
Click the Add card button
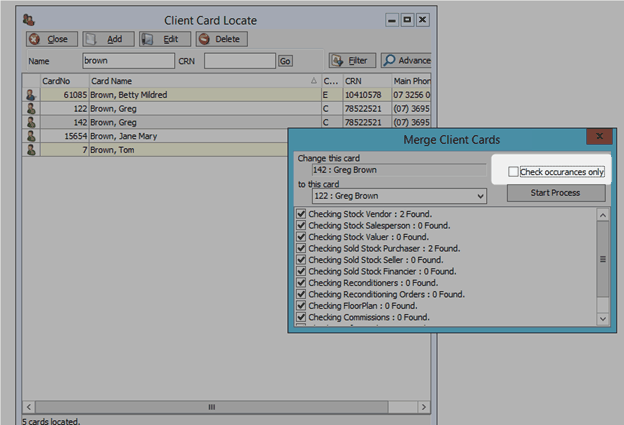click(108, 39)
